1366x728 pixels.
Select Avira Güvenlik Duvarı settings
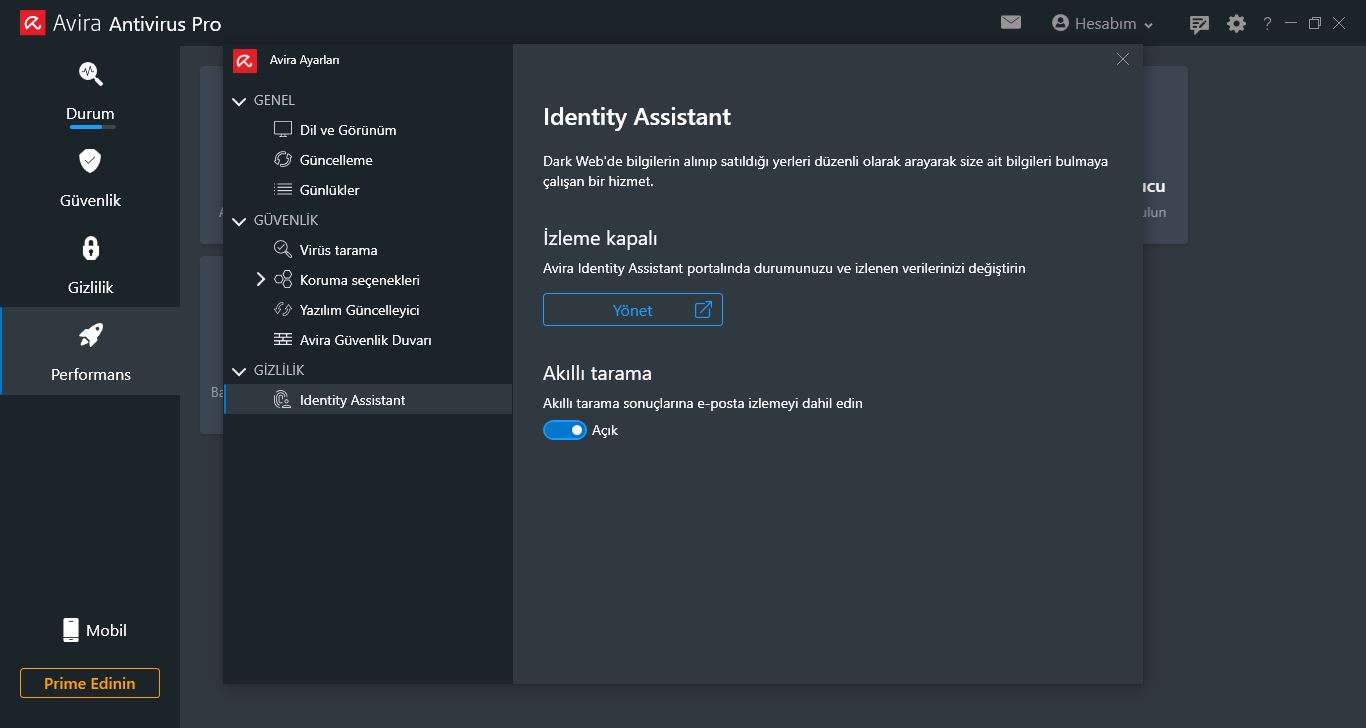point(368,340)
